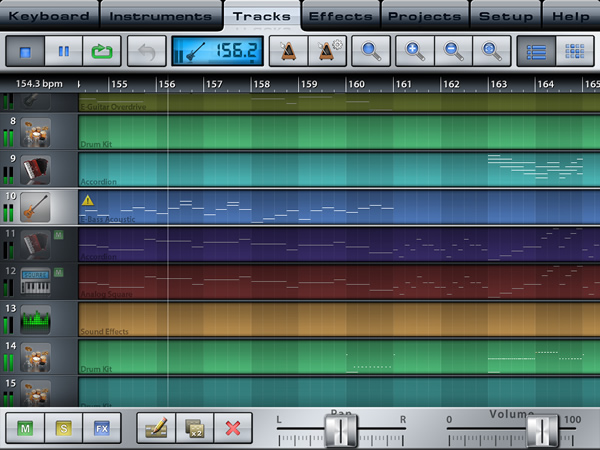Select the Sound Effects track region
Viewport: 600px width, 450px height.
339,320
